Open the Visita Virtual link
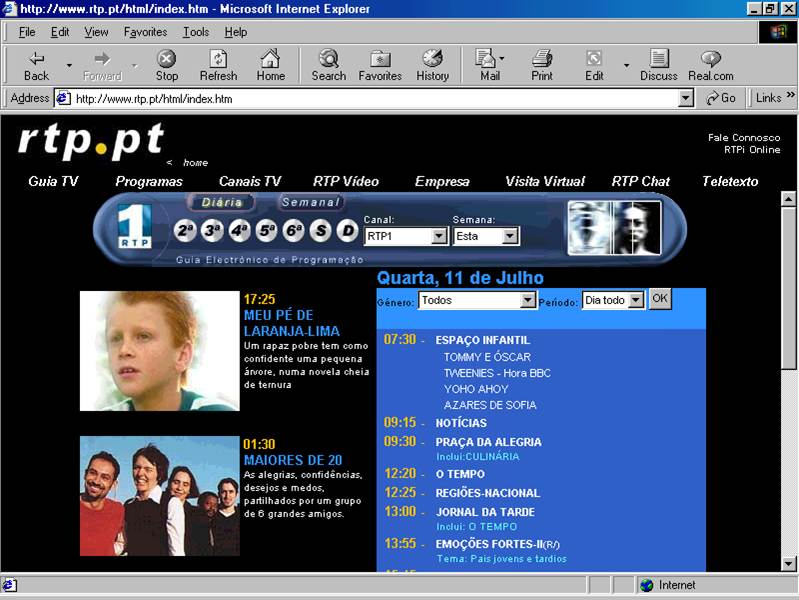 point(545,181)
